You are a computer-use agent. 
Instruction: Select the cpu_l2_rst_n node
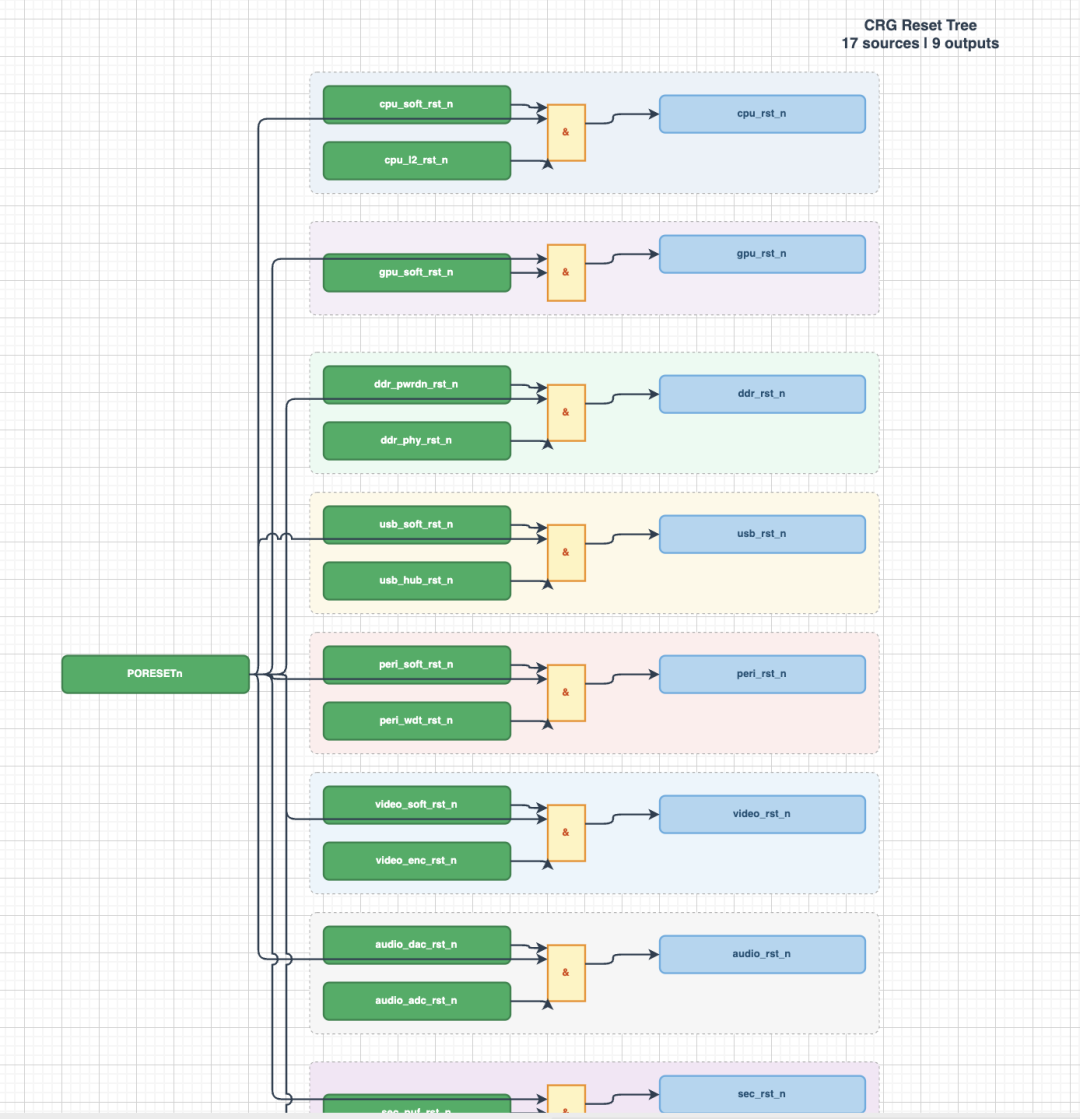(417, 161)
